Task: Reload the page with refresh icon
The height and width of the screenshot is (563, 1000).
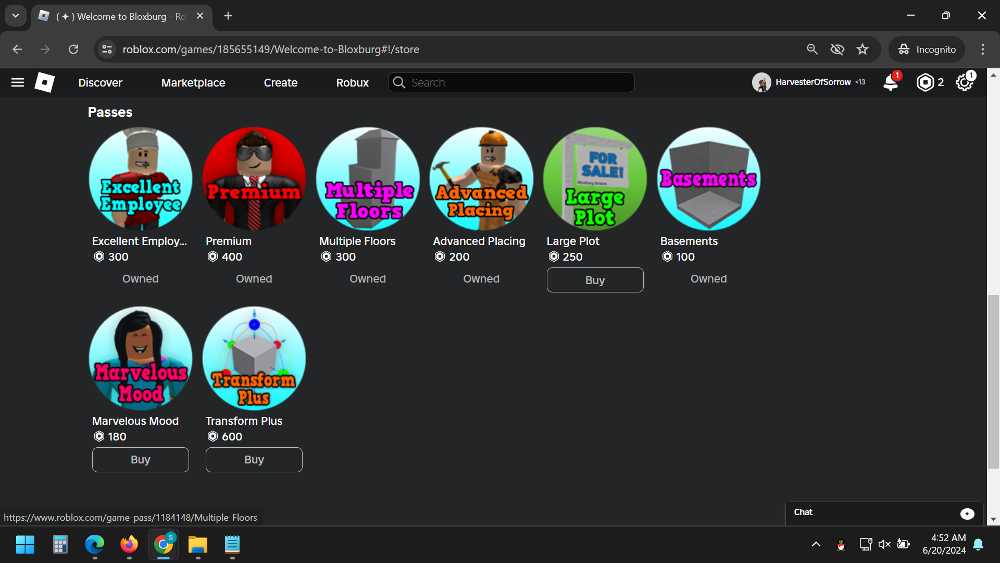Action: tap(73, 49)
